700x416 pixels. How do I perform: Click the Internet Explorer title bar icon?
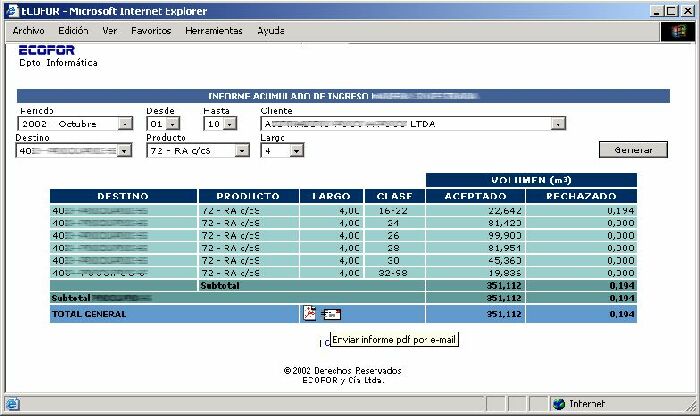point(10,10)
